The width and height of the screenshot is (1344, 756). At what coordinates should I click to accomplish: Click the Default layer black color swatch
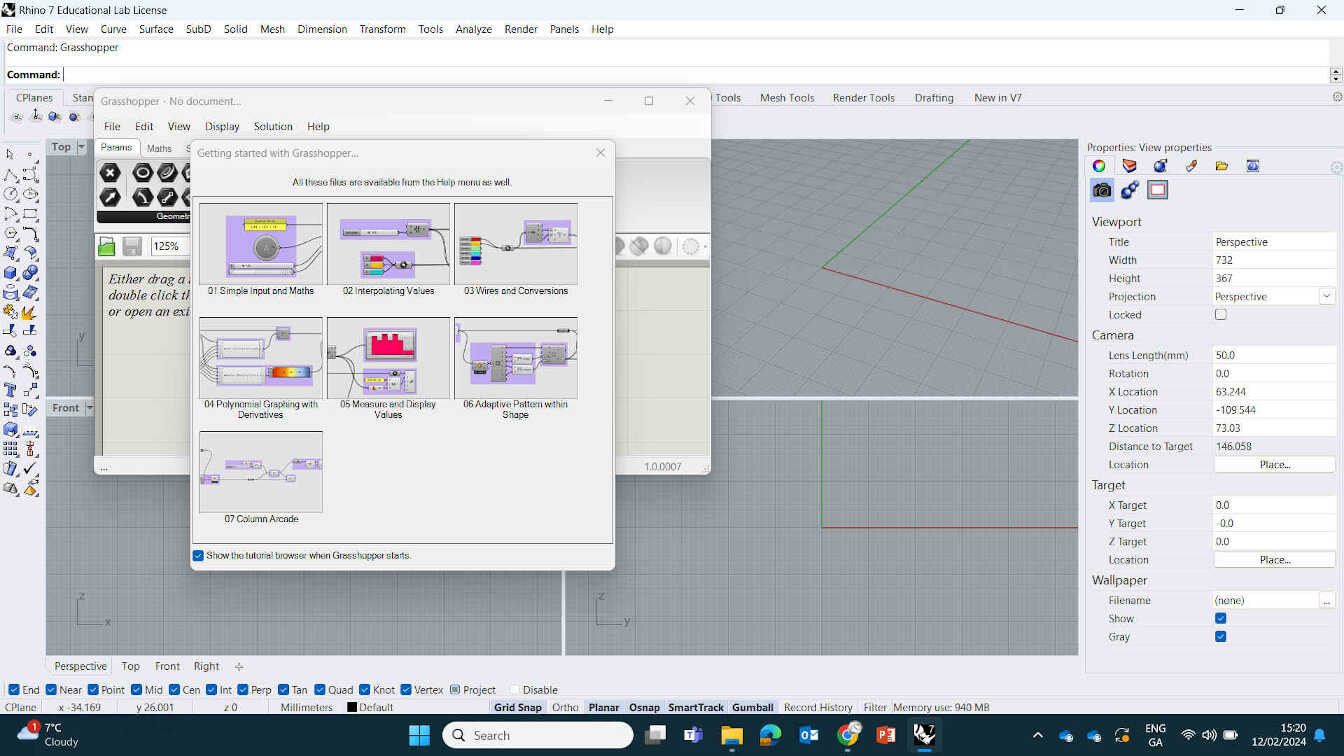[x=352, y=707]
